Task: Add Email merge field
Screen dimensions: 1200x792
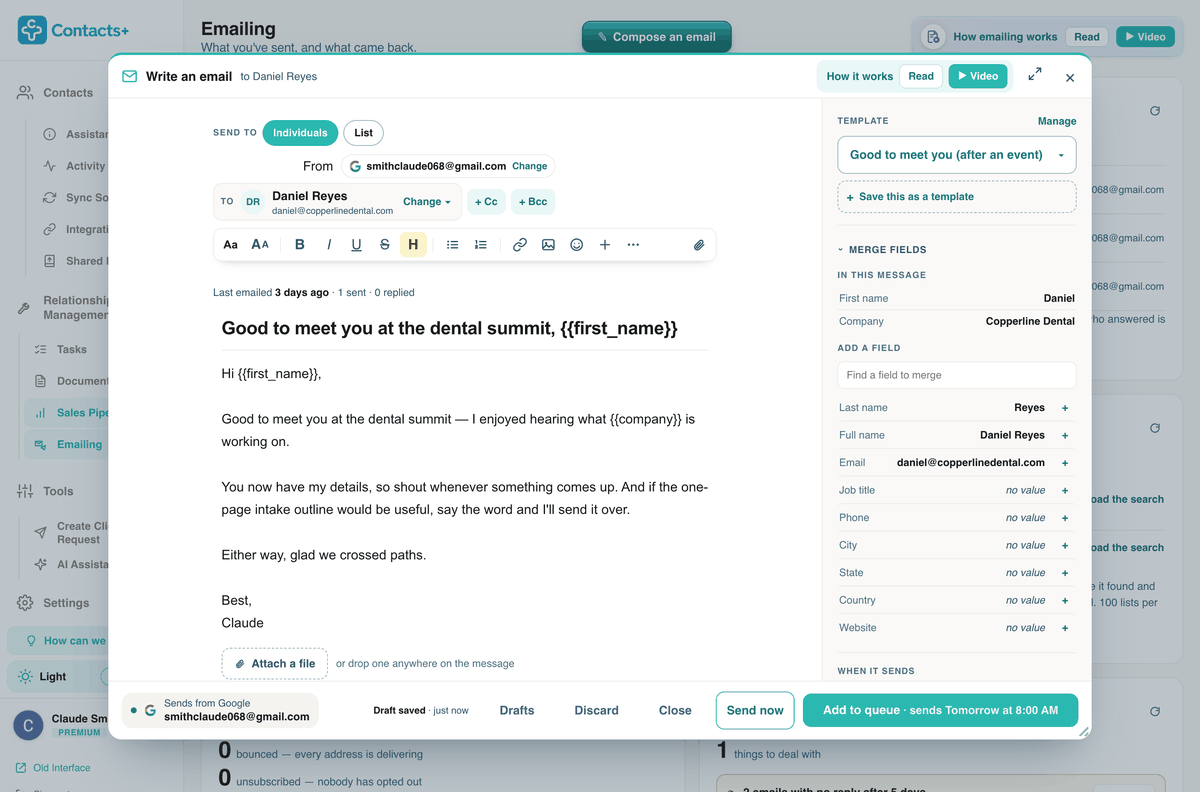Action: [x=1065, y=463]
